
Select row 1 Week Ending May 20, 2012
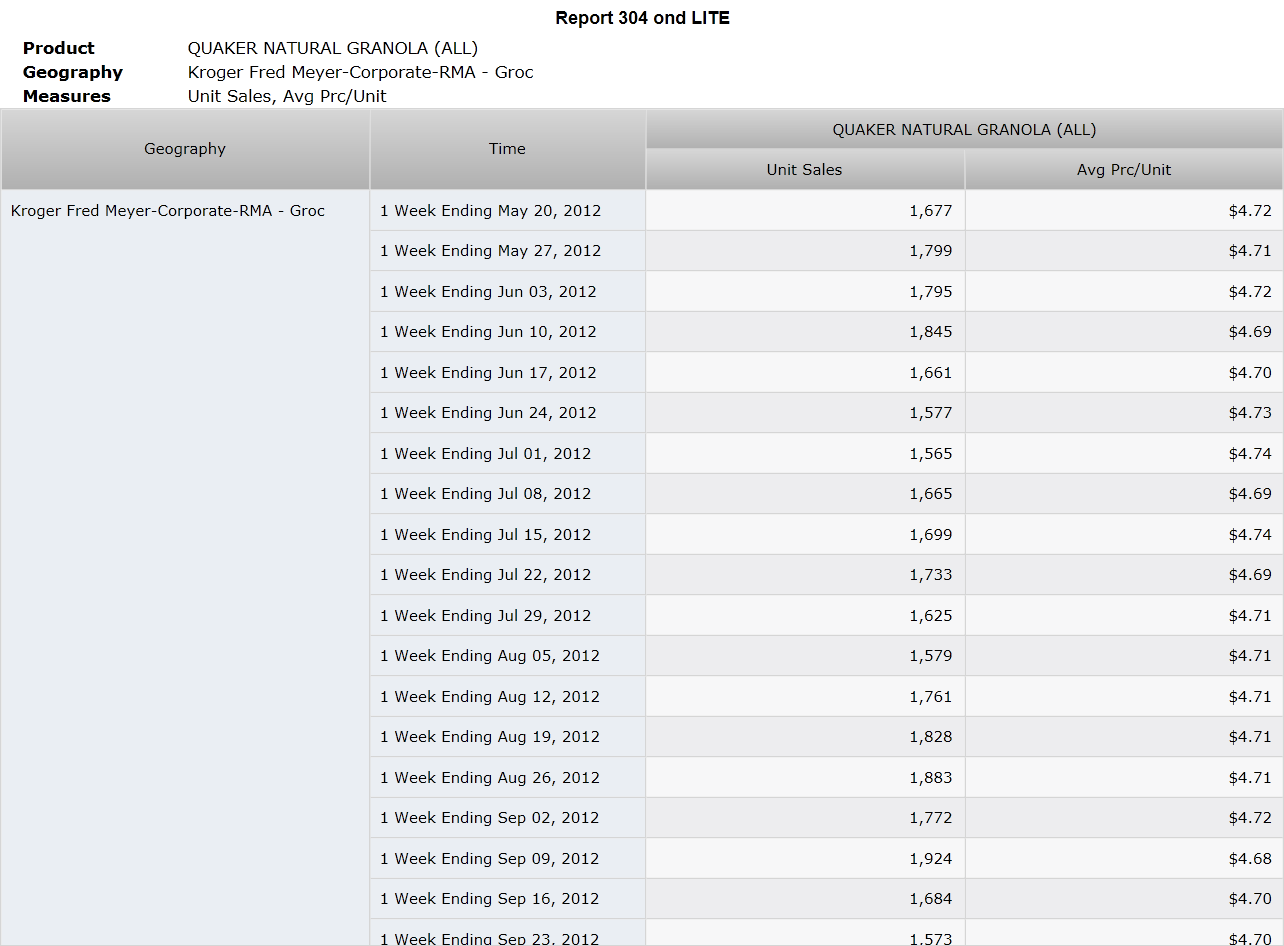(508, 211)
